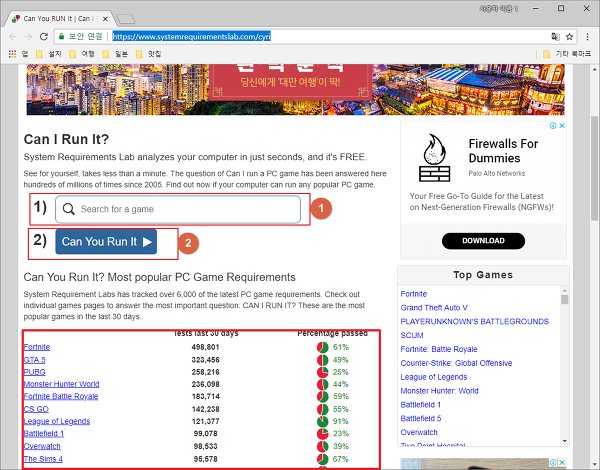Click the magnifier icon in game search

click(x=68, y=209)
